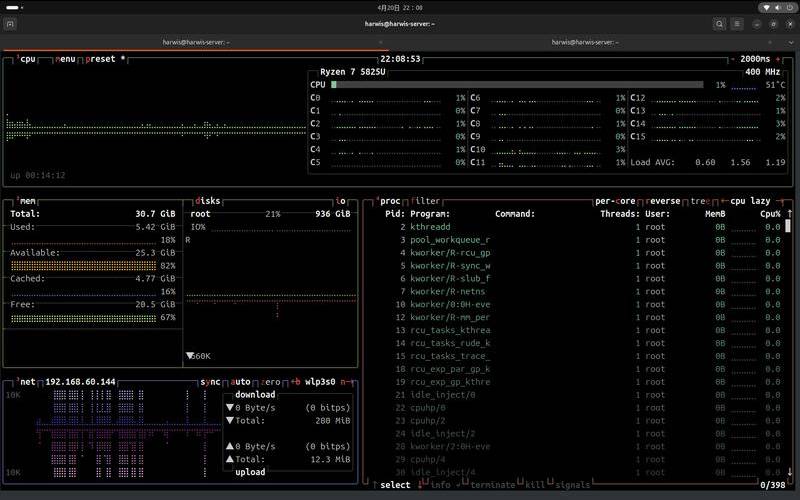Click the process list scrollbar thumb
Screen dimensions: 800x500
click(x=788, y=226)
